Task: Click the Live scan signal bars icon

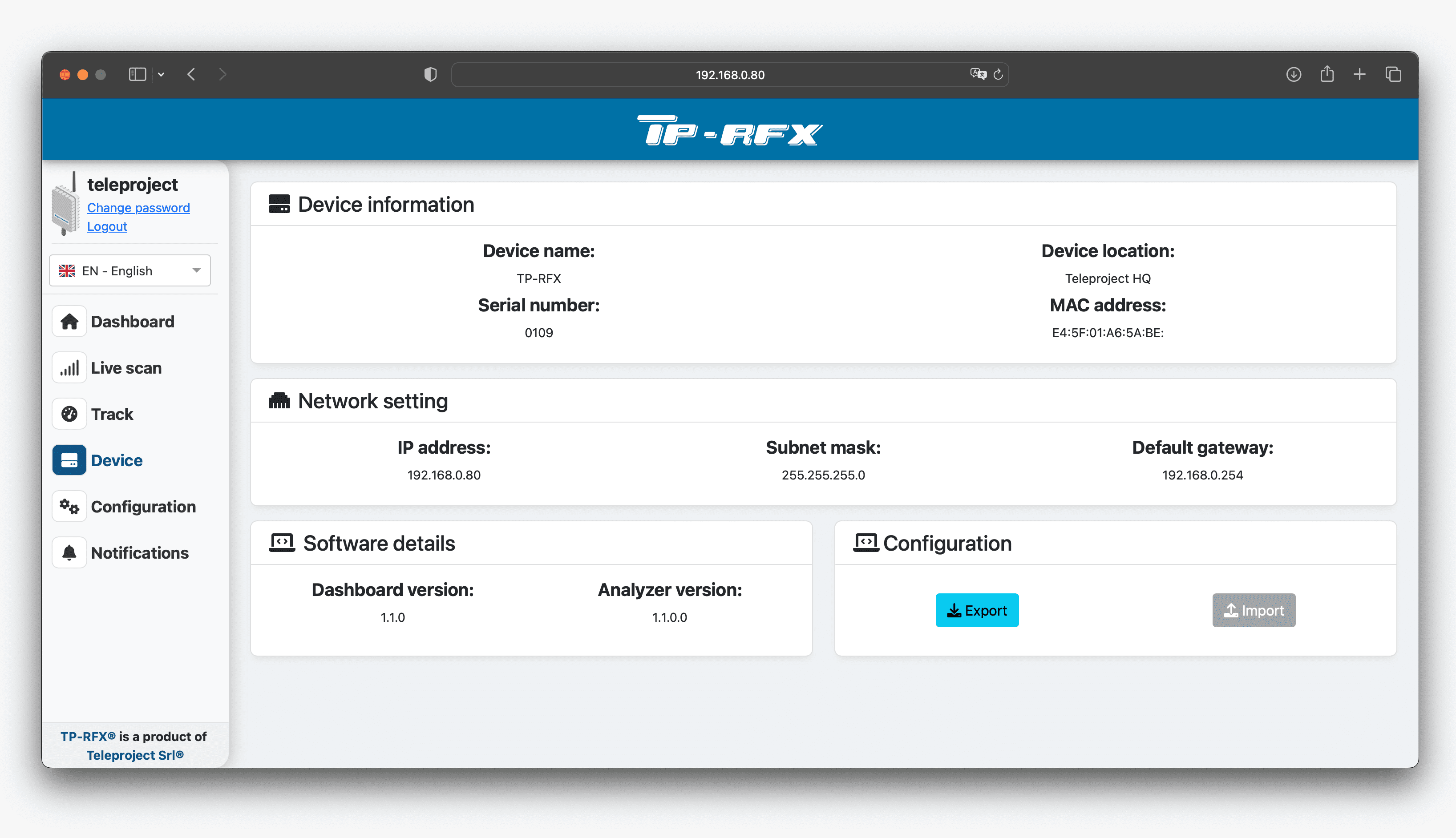Action: pos(69,368)
